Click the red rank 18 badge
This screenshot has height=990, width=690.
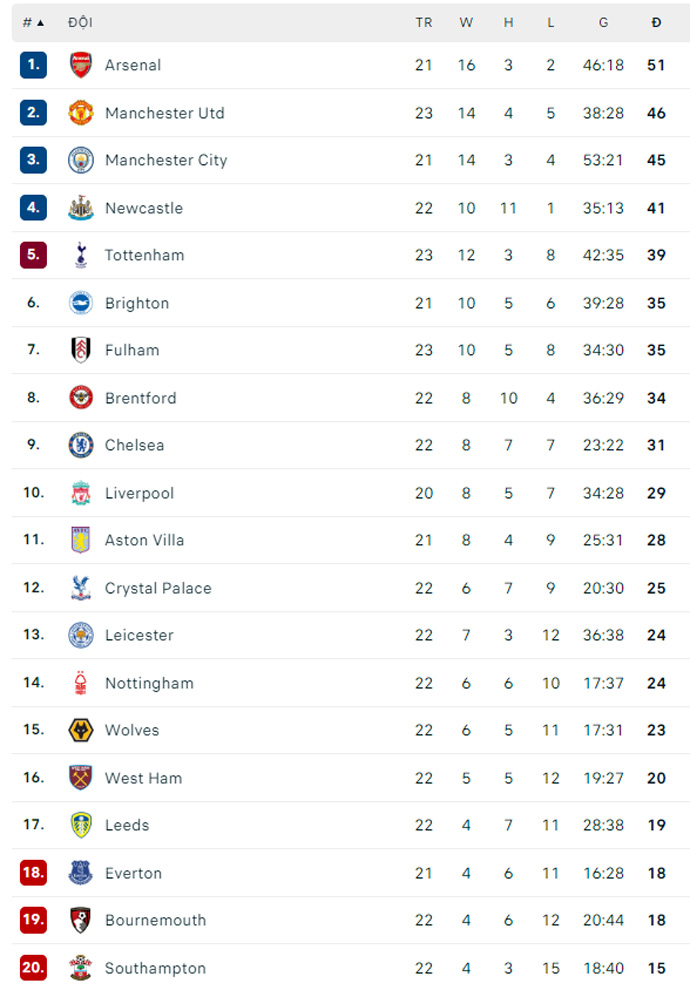point(33,873)
